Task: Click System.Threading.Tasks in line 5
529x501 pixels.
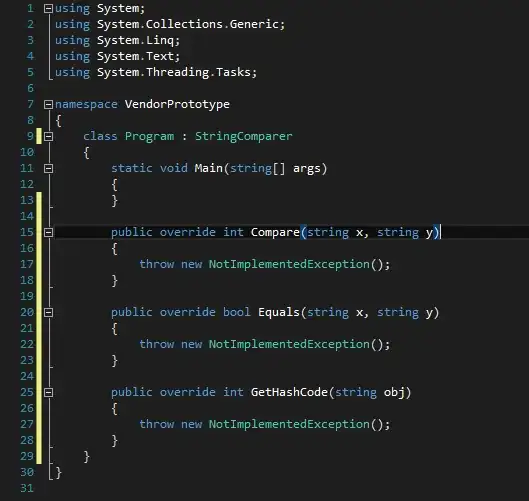Action: (174, 72)
